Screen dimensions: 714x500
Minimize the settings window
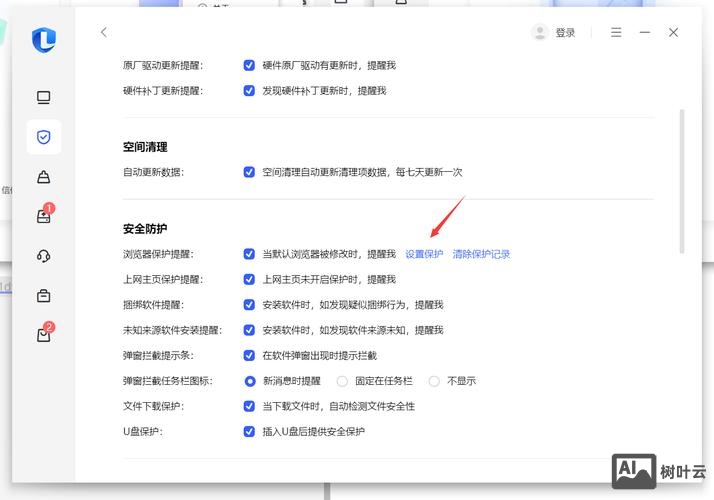645,32
